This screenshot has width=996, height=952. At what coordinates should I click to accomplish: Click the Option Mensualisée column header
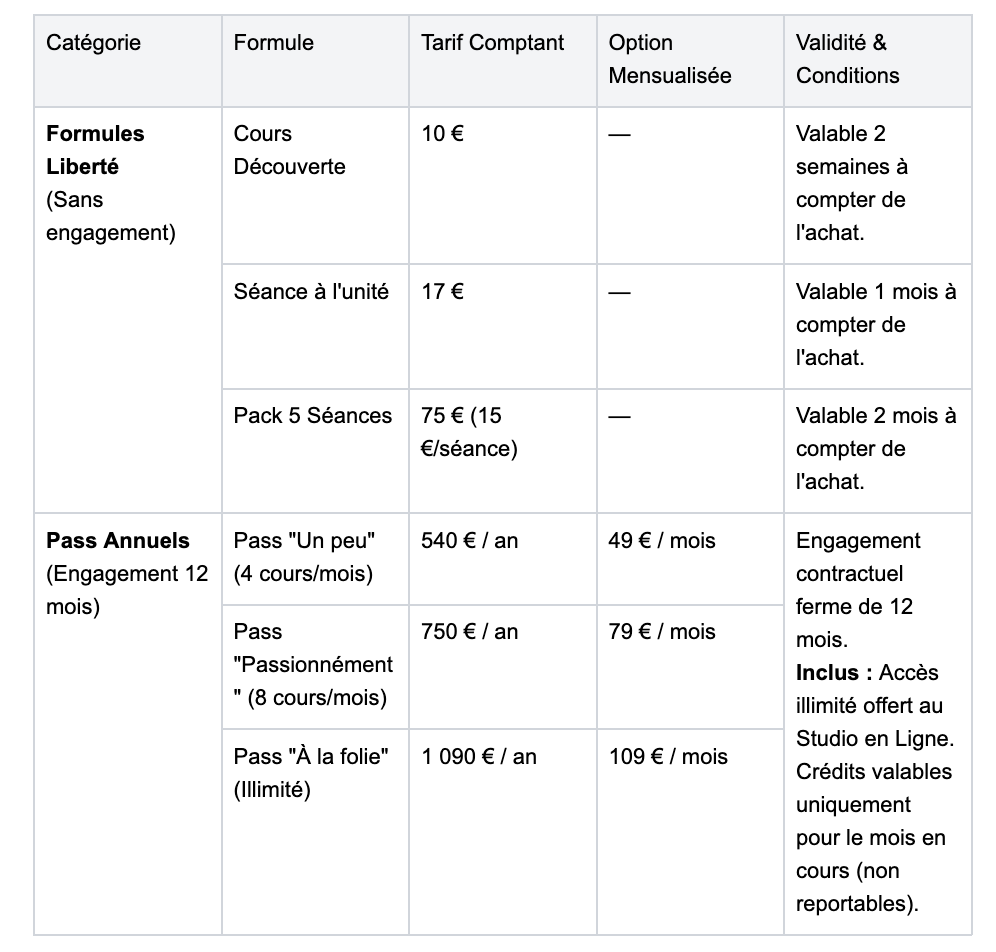tap(690, 61)
